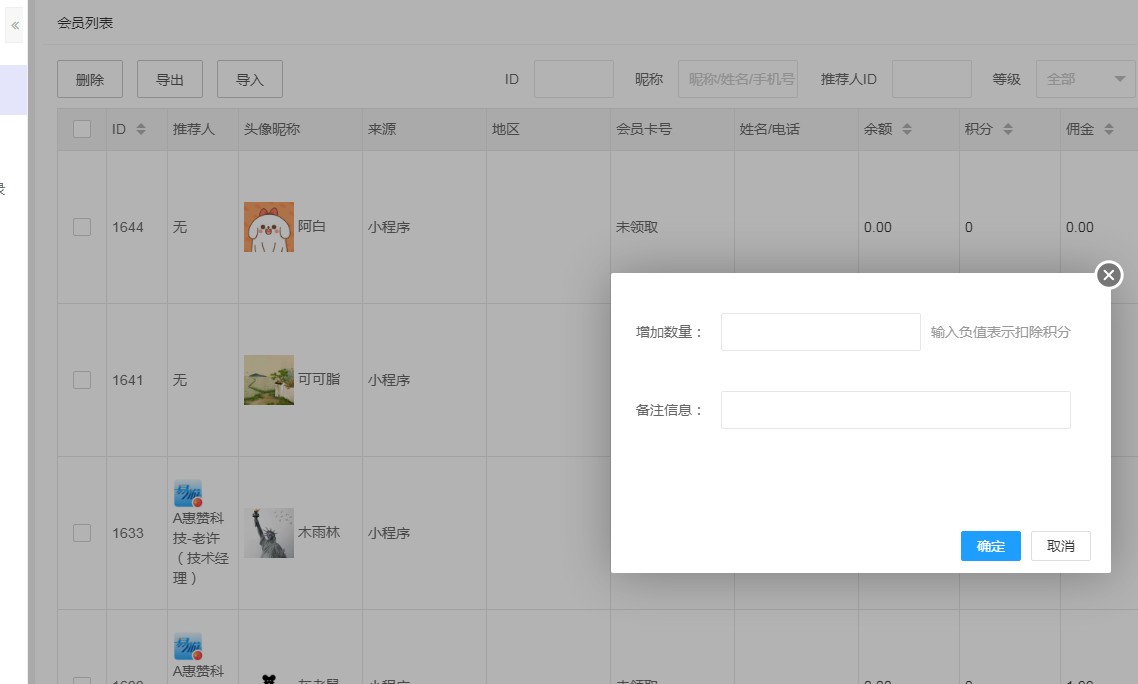Image resolution: width=1138 pixels, height=684 pixels.
Task: Tick the checkbox for member 1644
Action: click(x=82, y=227)
